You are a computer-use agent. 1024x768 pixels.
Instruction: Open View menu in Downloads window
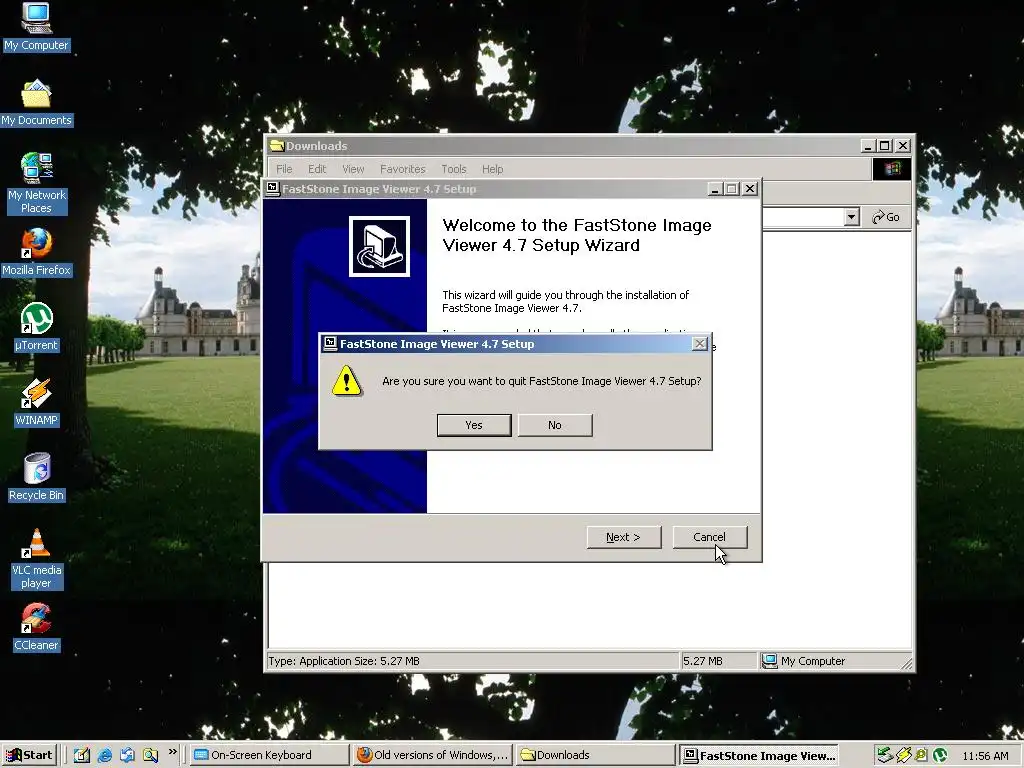point(353,169)
